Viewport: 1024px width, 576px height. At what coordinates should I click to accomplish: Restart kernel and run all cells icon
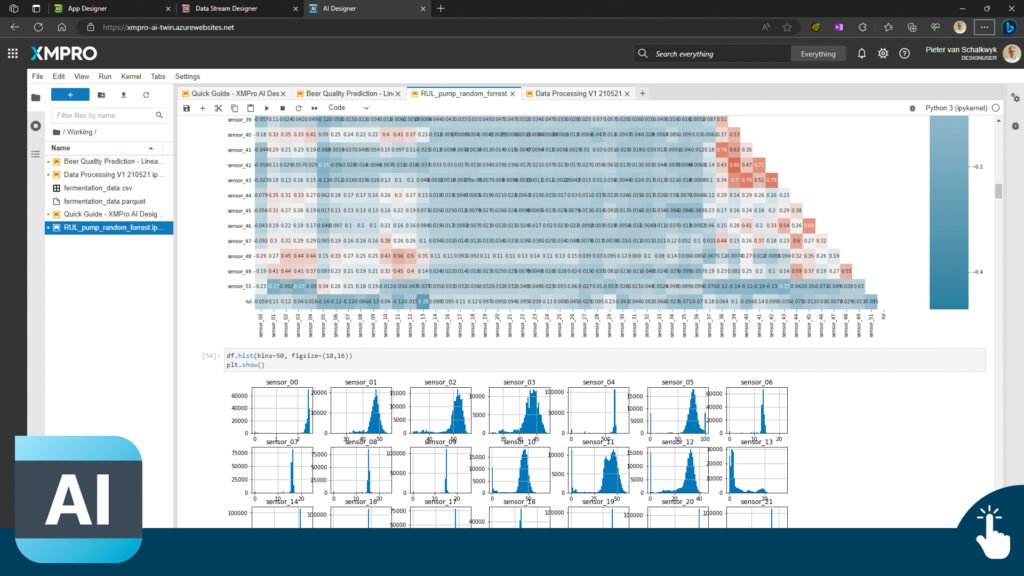(x=314, y=108)
